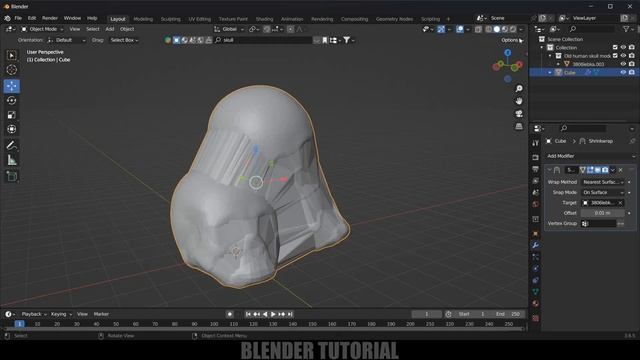Screen dimensions: 640x360
Task: Uncheck Old human skull collection checkbox
Action: pyautogui.click(x=615, y=56)
